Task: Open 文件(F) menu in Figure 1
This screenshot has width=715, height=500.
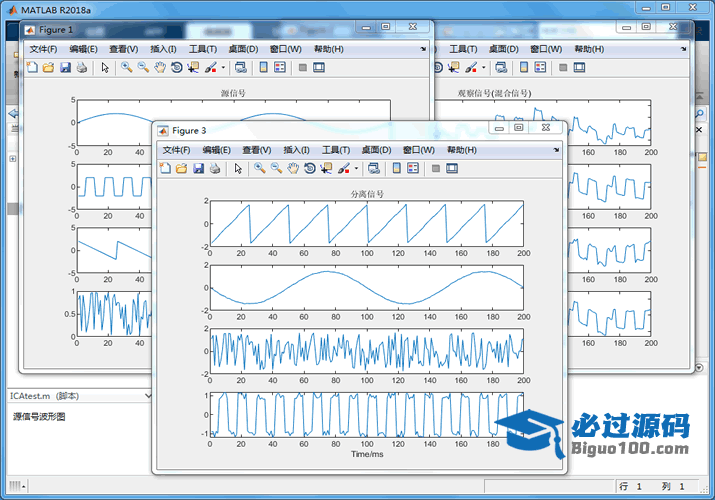Action: point(43,49)
